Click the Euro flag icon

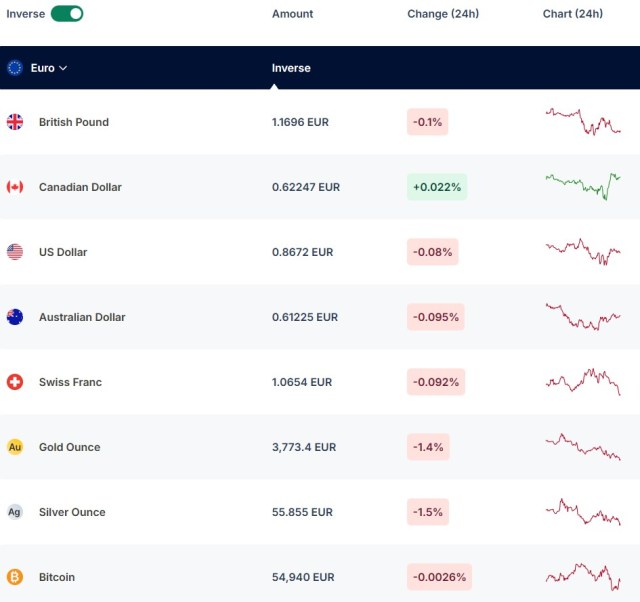[x=15, y=68]
